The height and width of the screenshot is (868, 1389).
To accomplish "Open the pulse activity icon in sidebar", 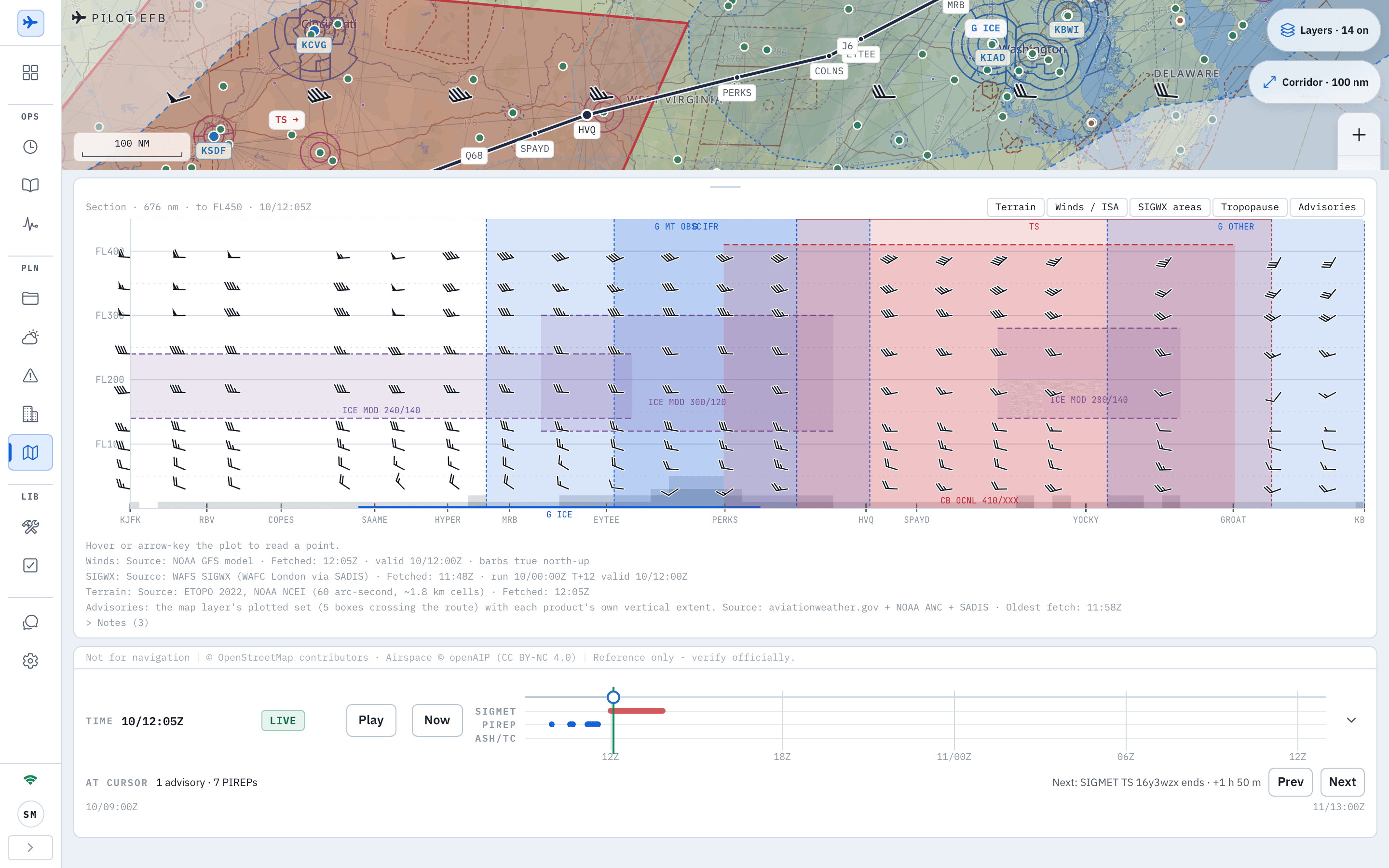I will tap(30, 224).
